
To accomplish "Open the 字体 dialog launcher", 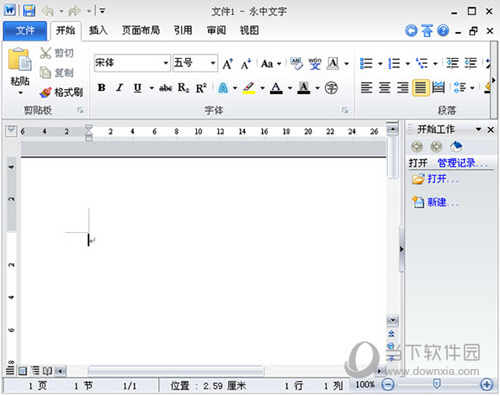I will tap(345, 110).
